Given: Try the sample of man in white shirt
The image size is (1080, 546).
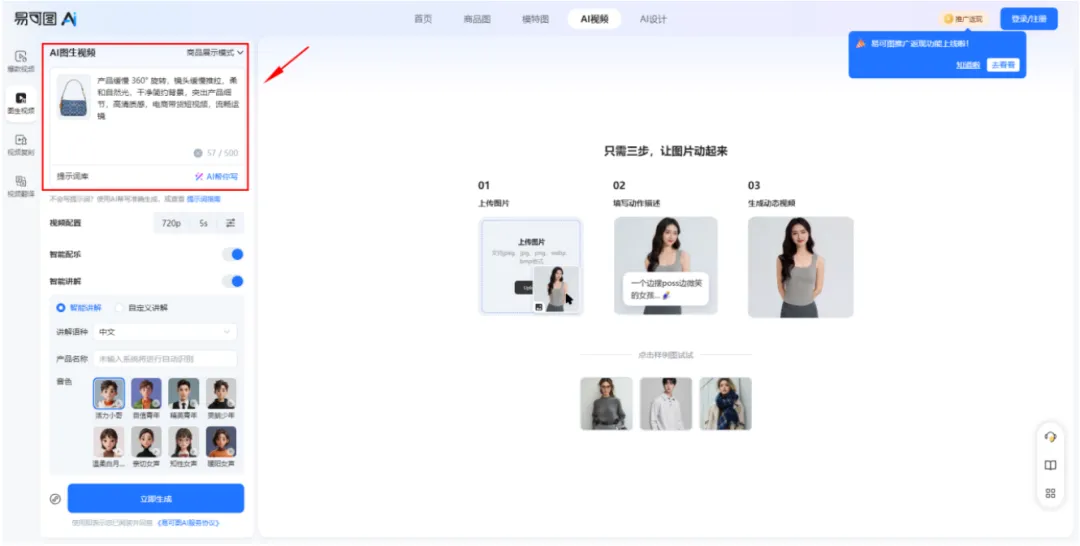Looking at the screenshot, I should point(665,403).
